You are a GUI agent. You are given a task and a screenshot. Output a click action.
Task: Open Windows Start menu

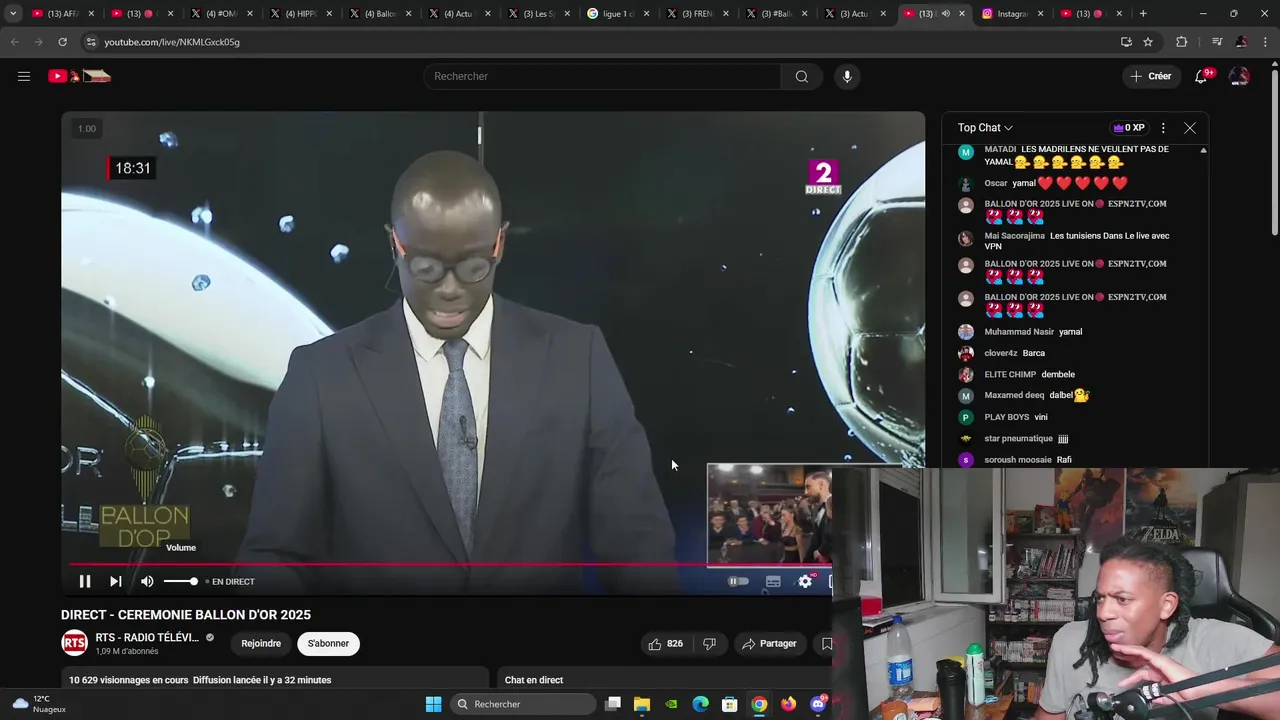(x=433, y=704)
